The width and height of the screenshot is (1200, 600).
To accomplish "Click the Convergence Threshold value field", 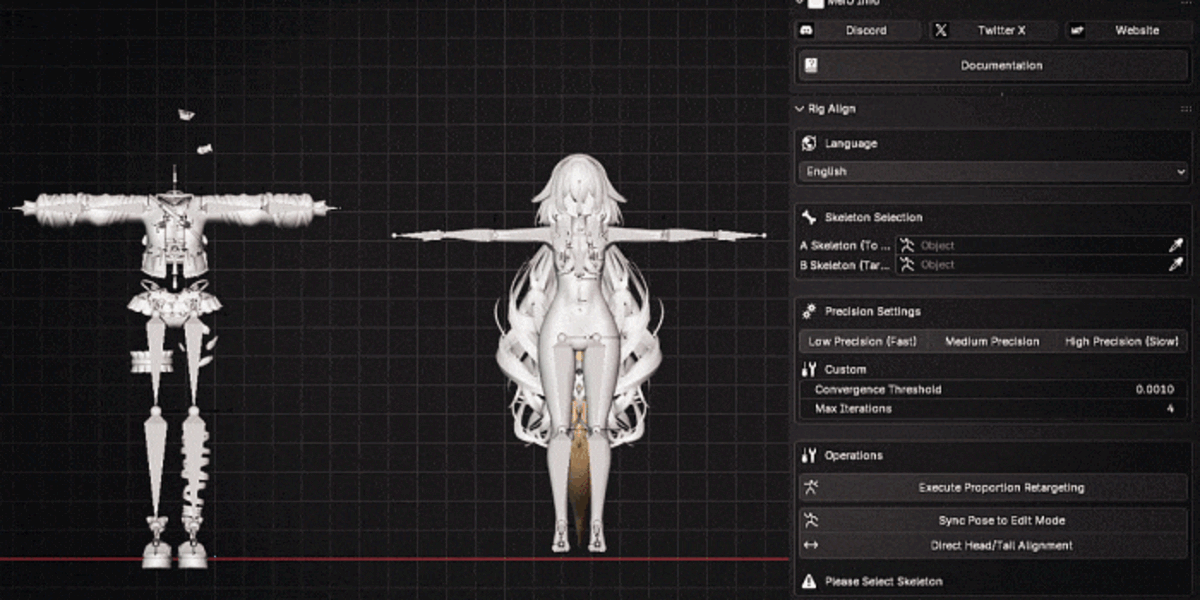I will pos(993,390).
